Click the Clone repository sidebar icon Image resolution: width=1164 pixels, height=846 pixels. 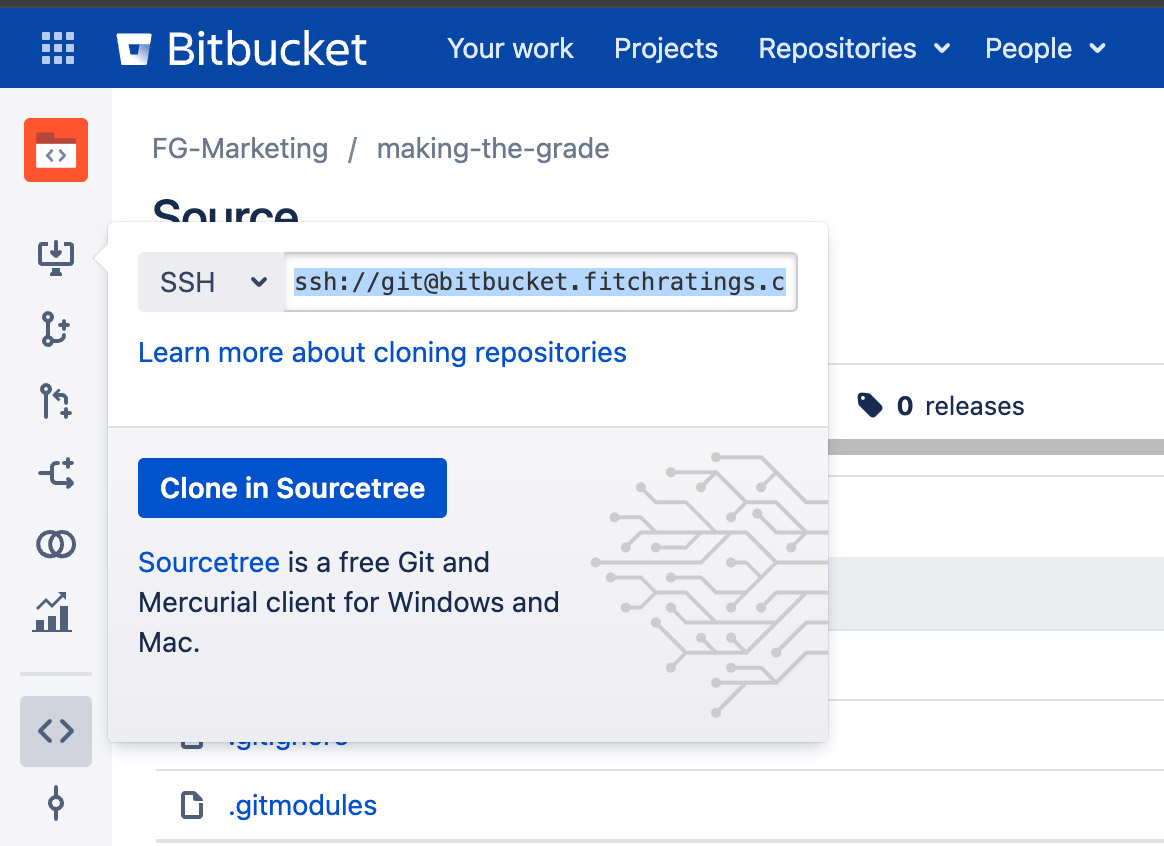pyautogui.click(x=56, y=258)
